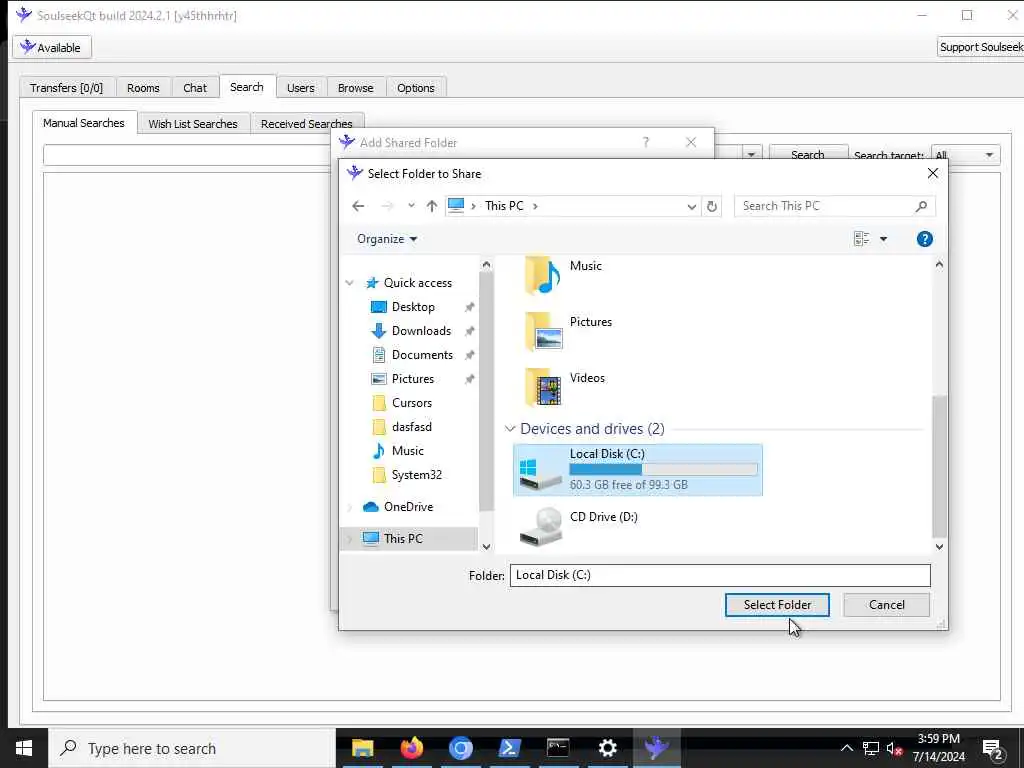Viewport: 1024px width, 768px height.
Task: Switch to the Options tab
Action: (415, 88)
